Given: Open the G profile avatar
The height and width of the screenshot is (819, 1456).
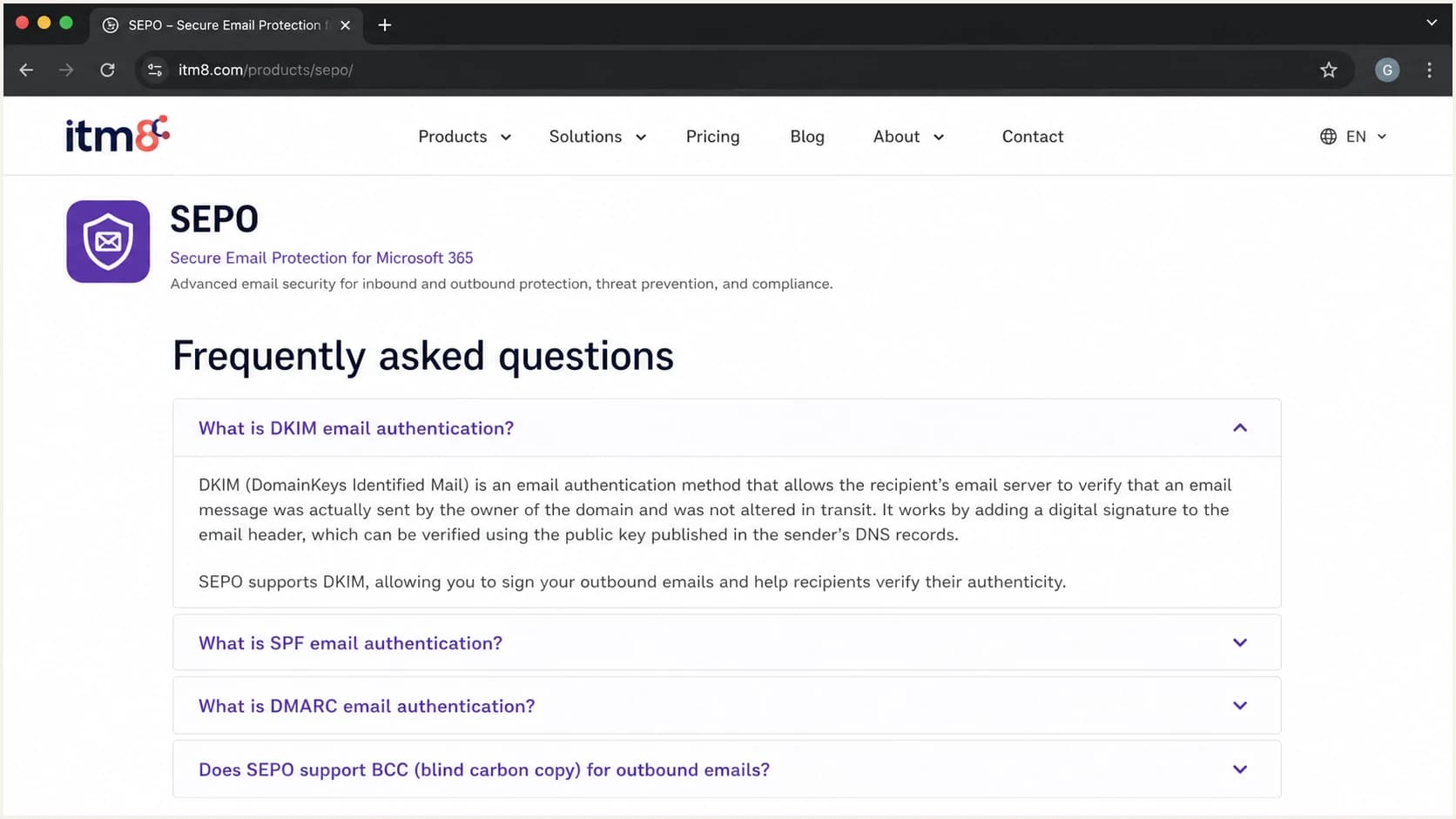Looking at the screenshot, I should coord(1387,70).
